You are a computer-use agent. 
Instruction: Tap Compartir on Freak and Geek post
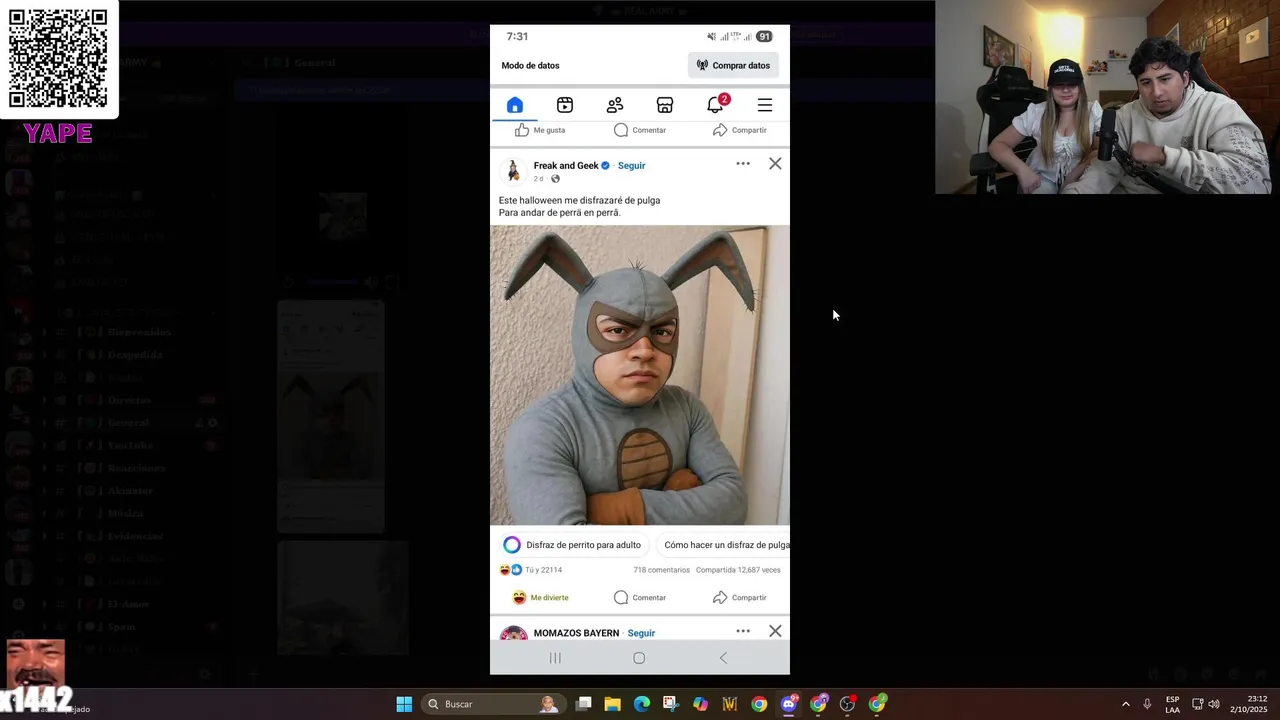point(740,597)
